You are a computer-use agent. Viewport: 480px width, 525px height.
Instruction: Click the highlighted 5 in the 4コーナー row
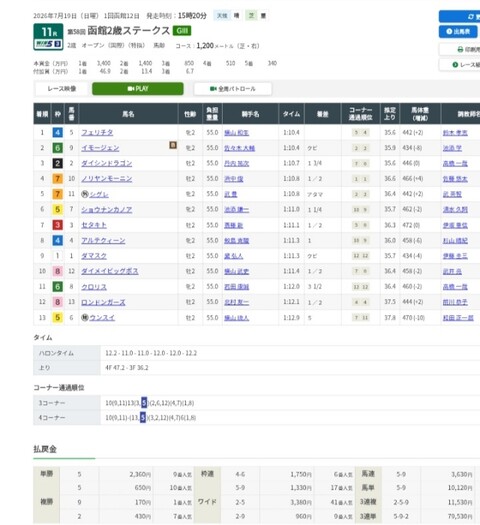[x=143, y=418]
